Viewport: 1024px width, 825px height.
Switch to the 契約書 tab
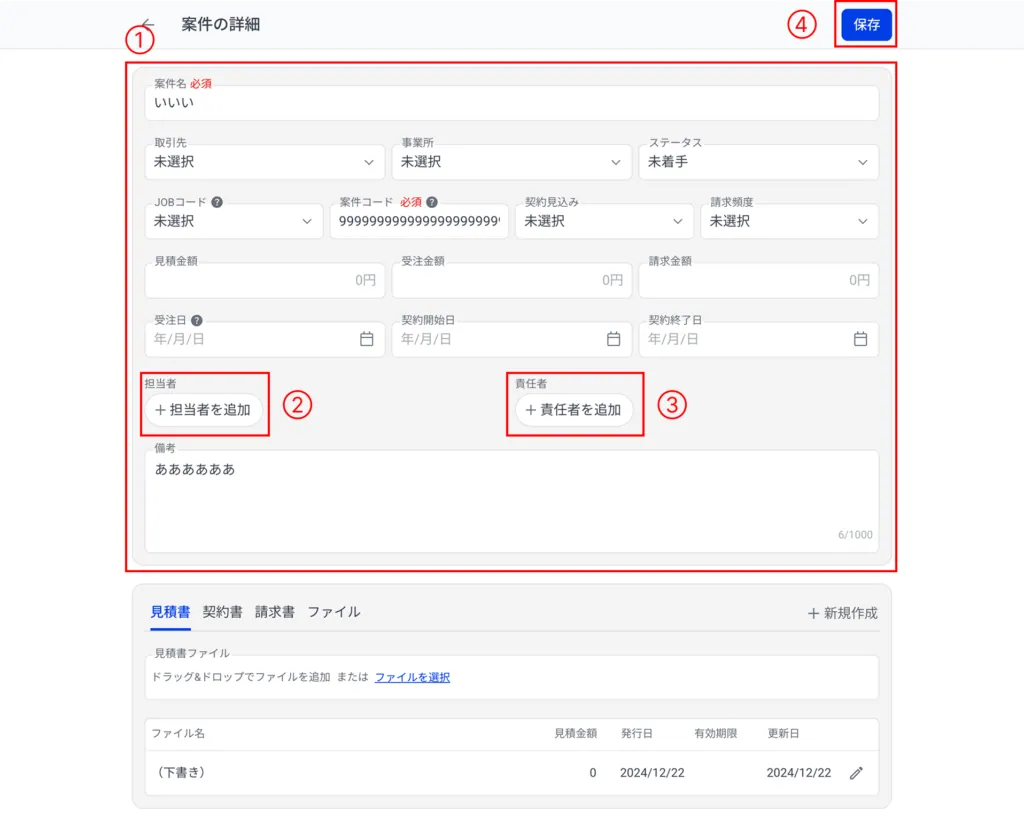pos(223,612)
